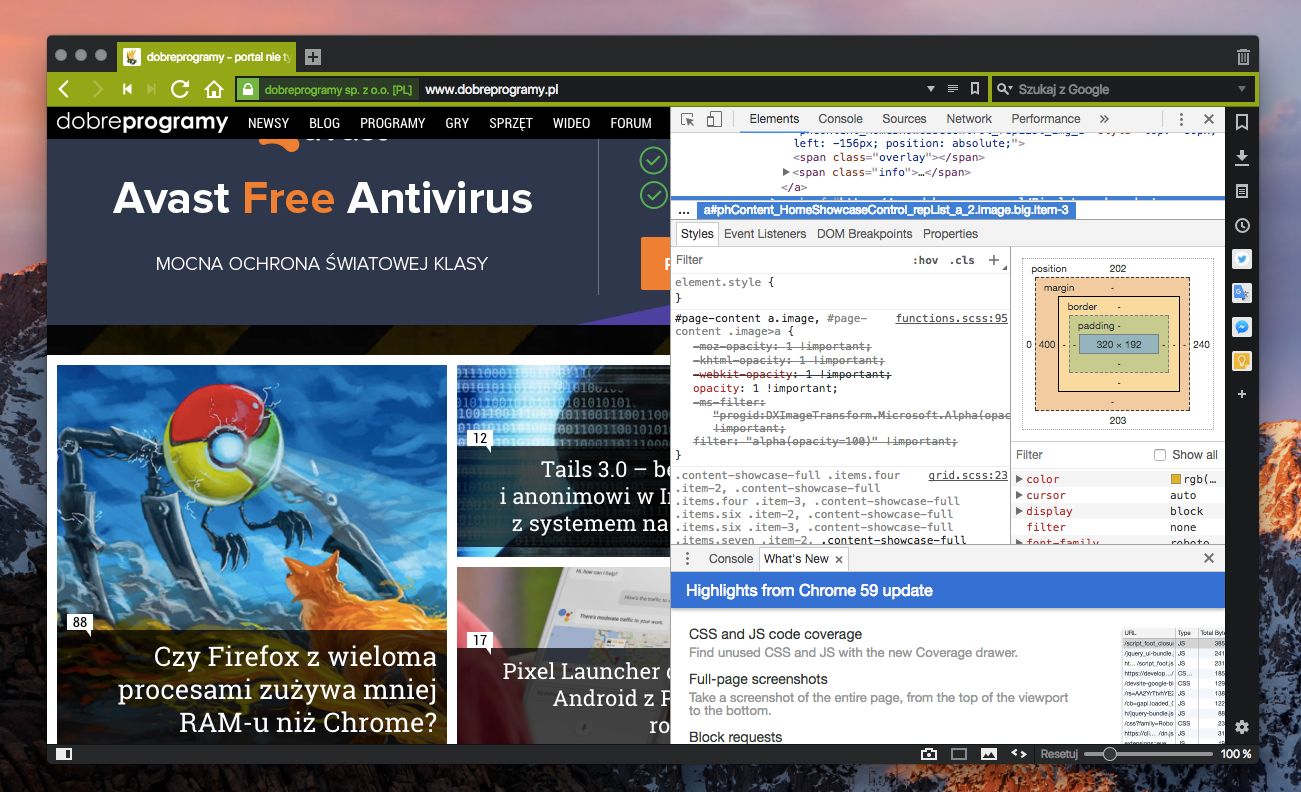Go back using the back arrow
Viewport: 1301px width, 792px height.
(x=64, y=89)
